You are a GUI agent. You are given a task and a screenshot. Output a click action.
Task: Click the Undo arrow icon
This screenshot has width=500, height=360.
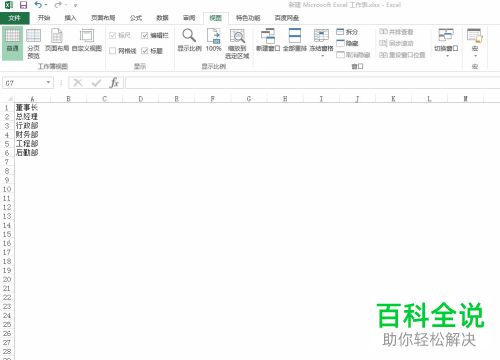click(38, 5)
